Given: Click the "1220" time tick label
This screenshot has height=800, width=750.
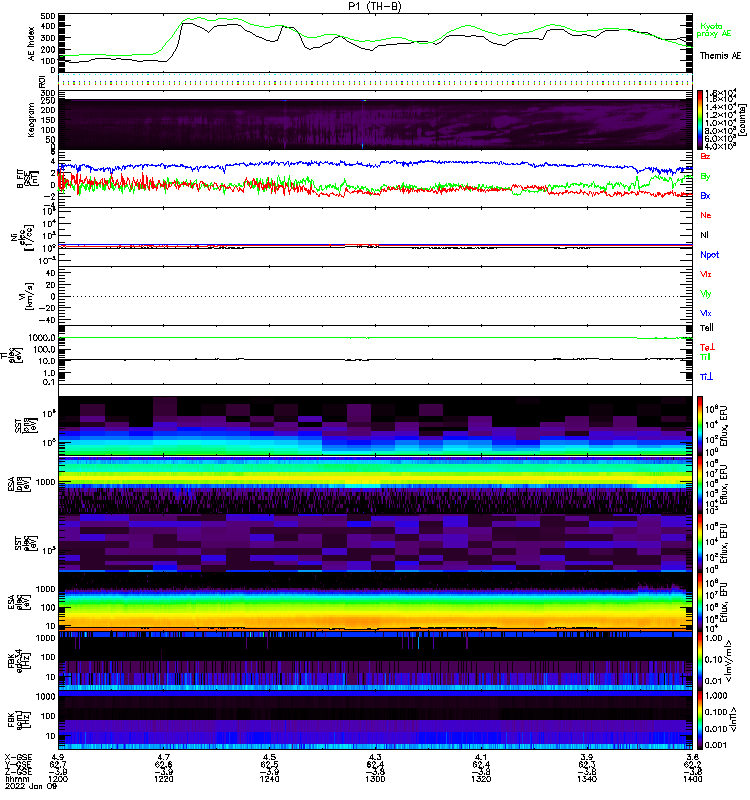Looking at the screenshot, I should click(164, 779).
